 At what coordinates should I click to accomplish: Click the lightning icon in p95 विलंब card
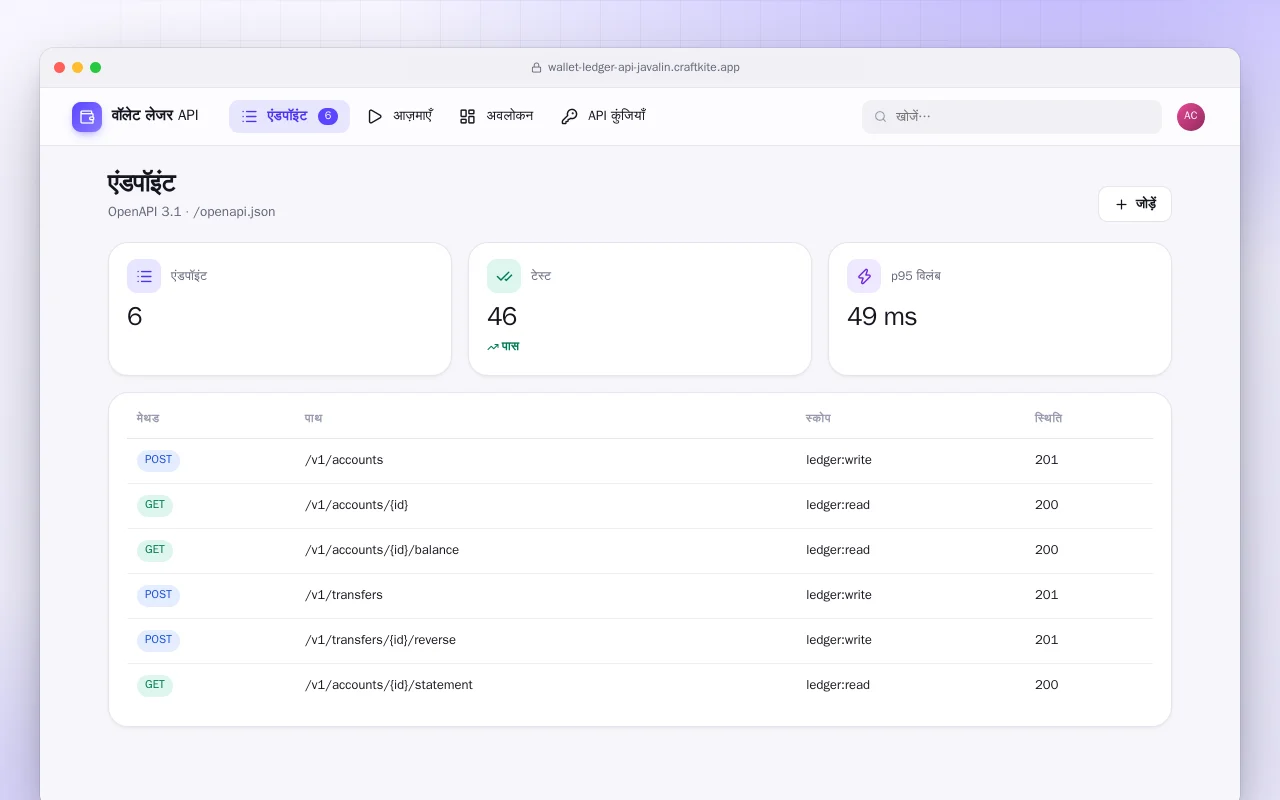point(864,276)
